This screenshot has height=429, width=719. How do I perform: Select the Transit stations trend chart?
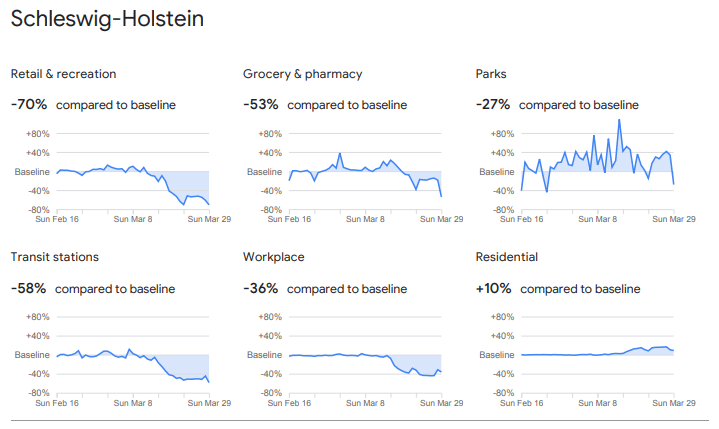(133, 355)
